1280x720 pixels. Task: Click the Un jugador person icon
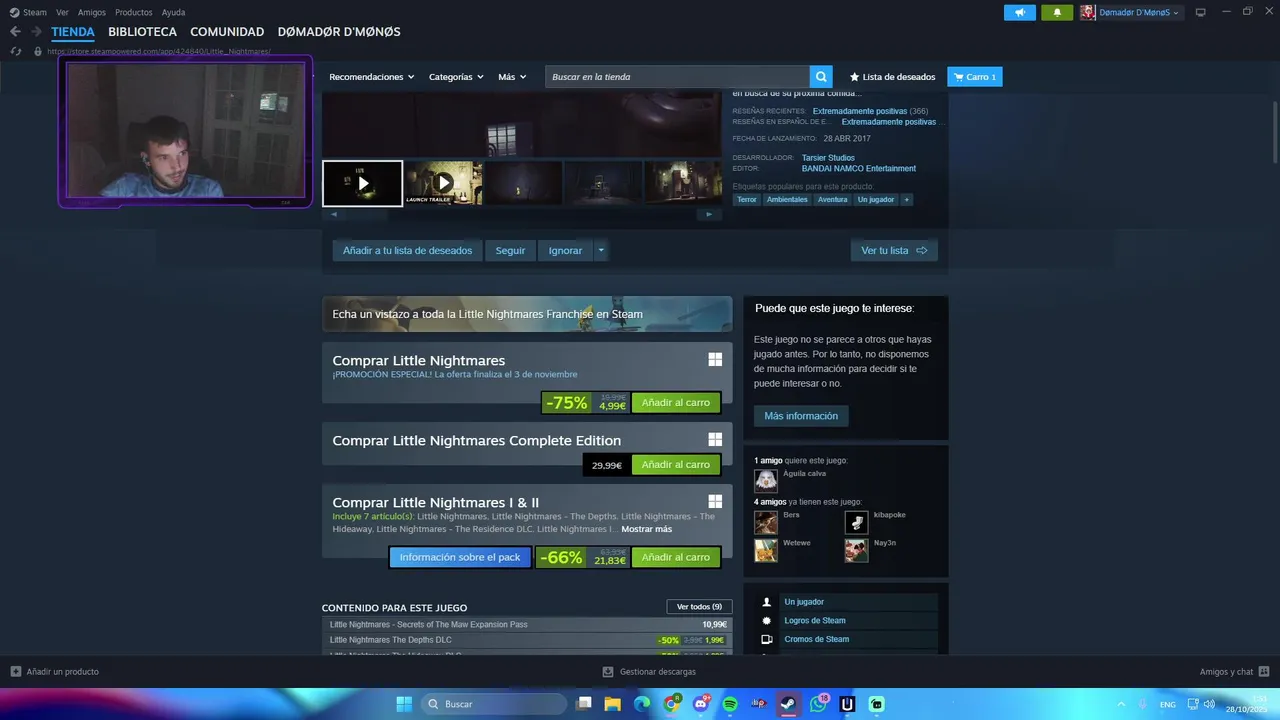click(767, 602)
